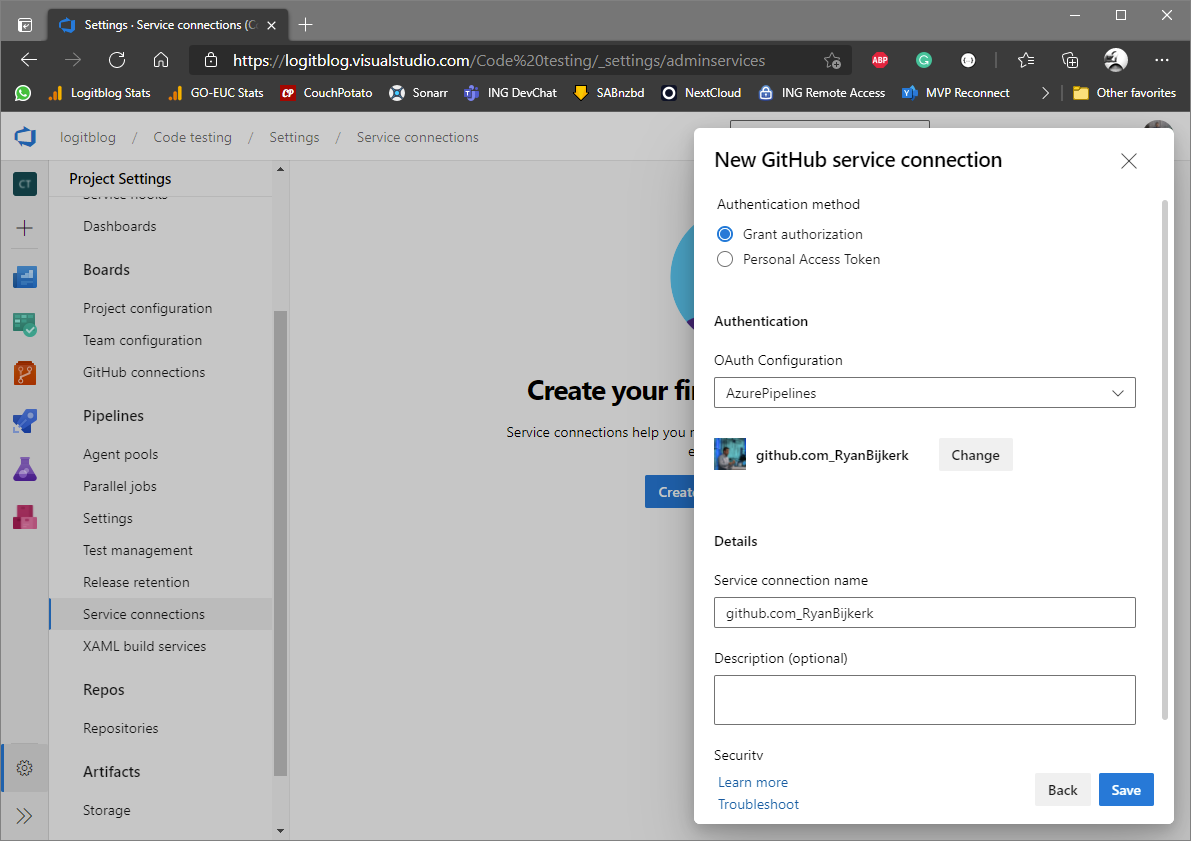This screenshot has height=841, width=1191.
Task: Reload the page with the refresh icon
Action: point(117,60)
